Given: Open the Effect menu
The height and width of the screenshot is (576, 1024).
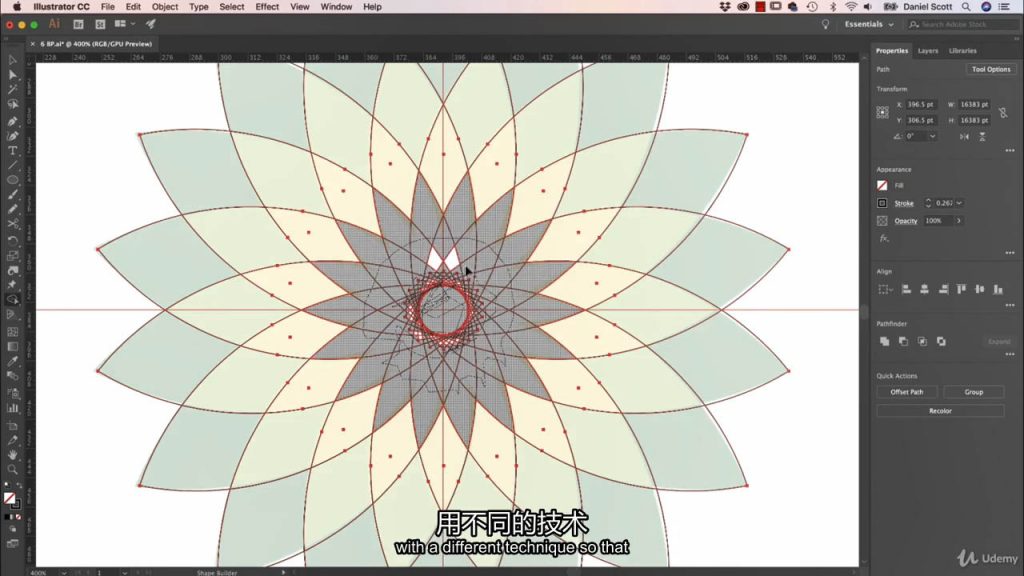Looking at the screenshot, I should (267, 7).
